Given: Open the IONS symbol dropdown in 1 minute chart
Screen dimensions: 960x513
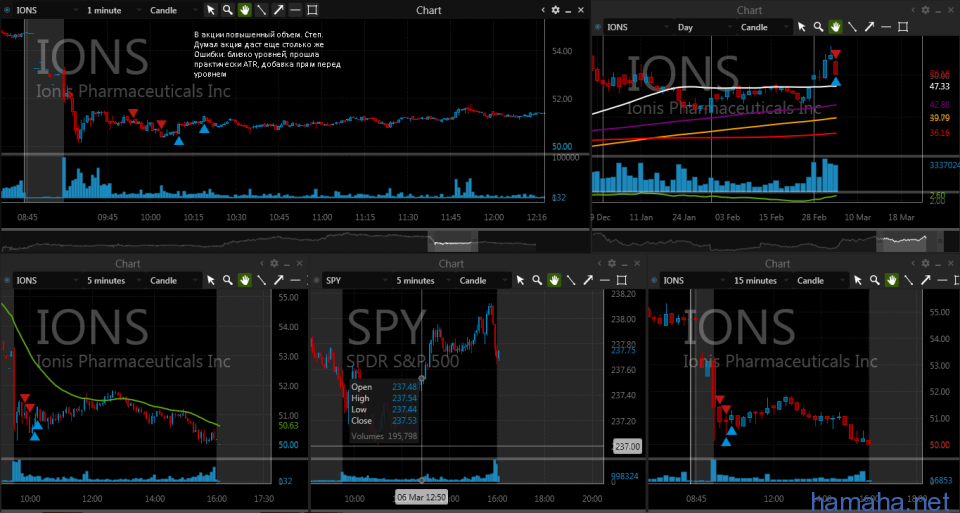Looking at the screenshot, I should click(47, 10).
